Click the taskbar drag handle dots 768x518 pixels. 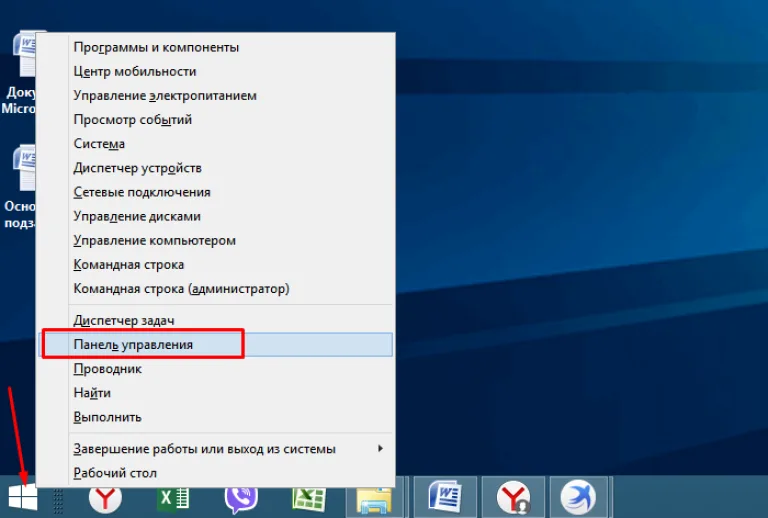tap(58, 501)
